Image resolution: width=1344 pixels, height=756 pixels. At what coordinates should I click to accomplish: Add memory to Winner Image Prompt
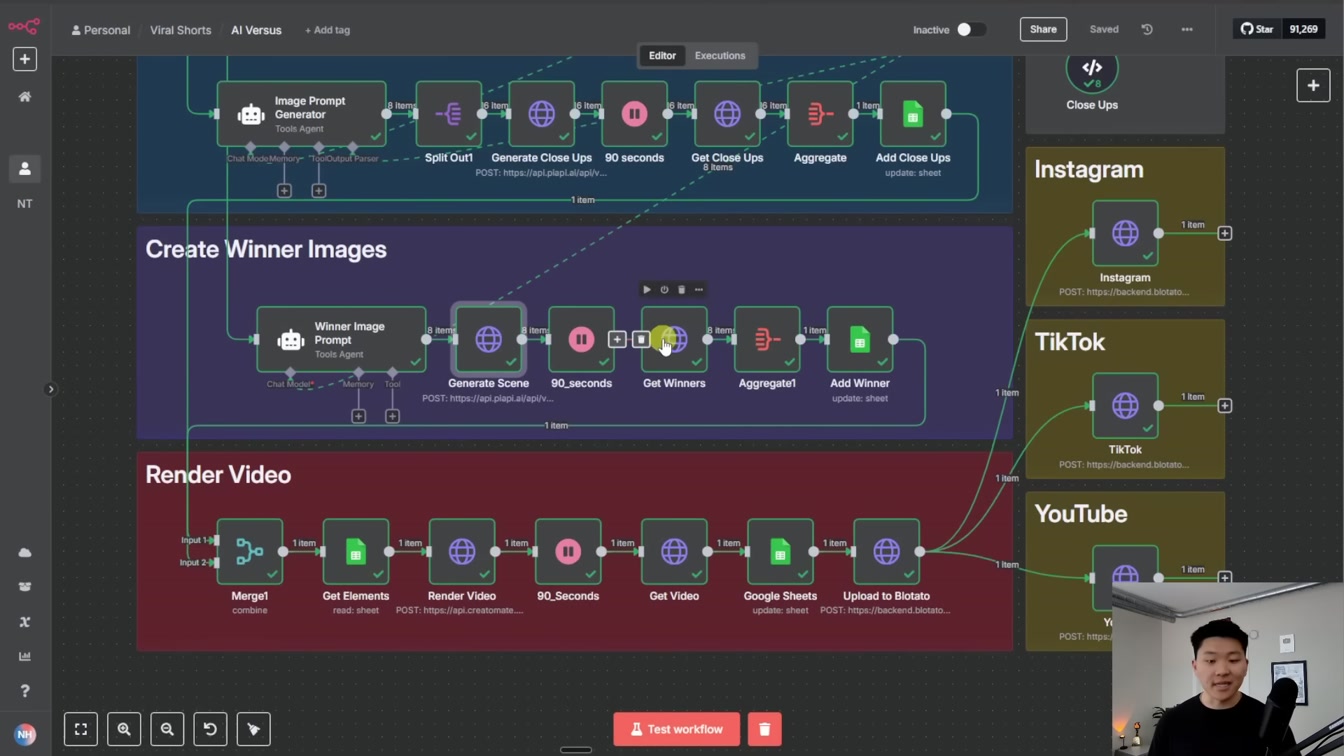tap(358, 416)
